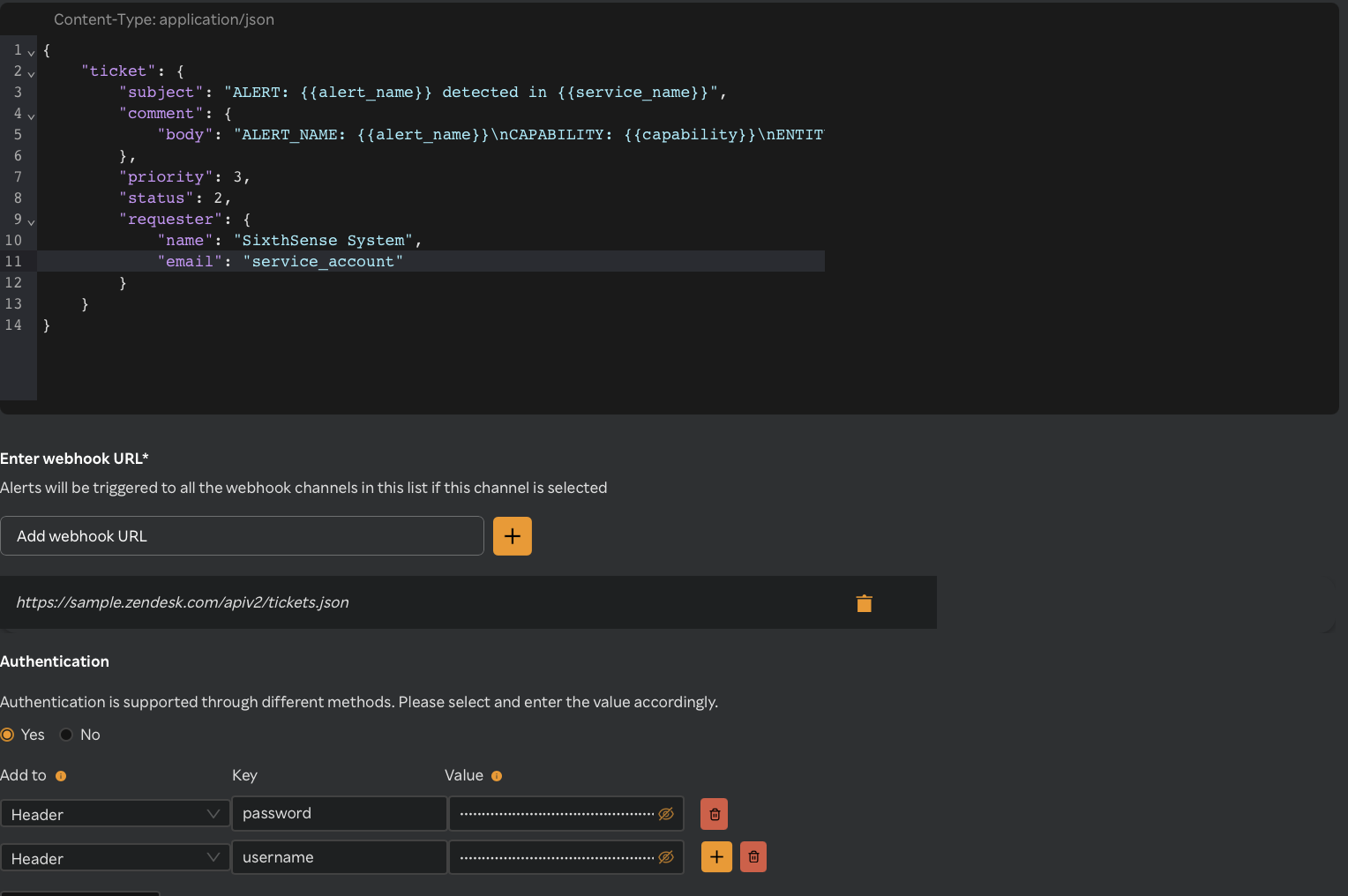Viewport: 1348px width, 896px height.
Task: Reveal the hidden username value
Action: tap(666, 857)
